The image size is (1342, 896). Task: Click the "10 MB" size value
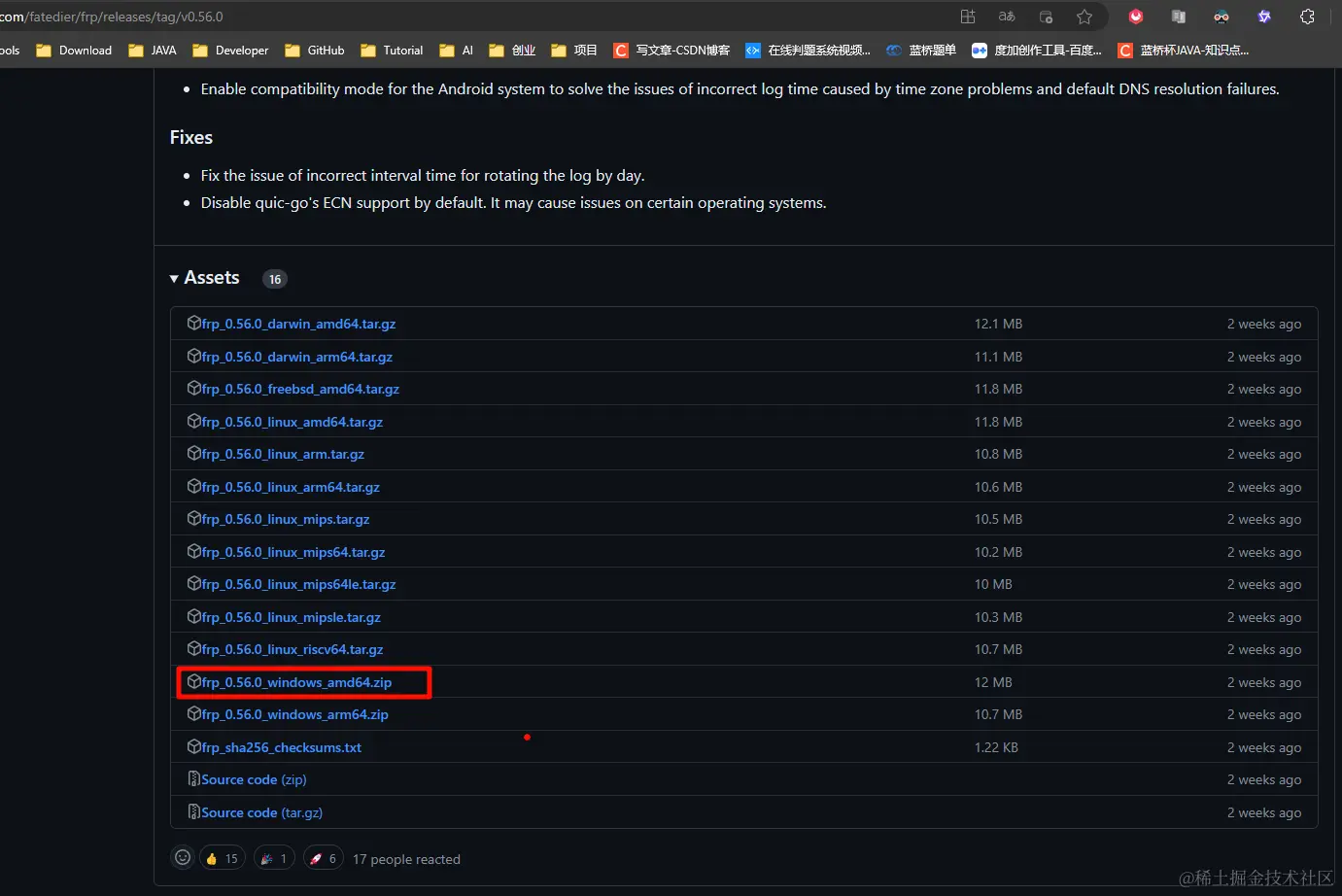click(993, 584)
